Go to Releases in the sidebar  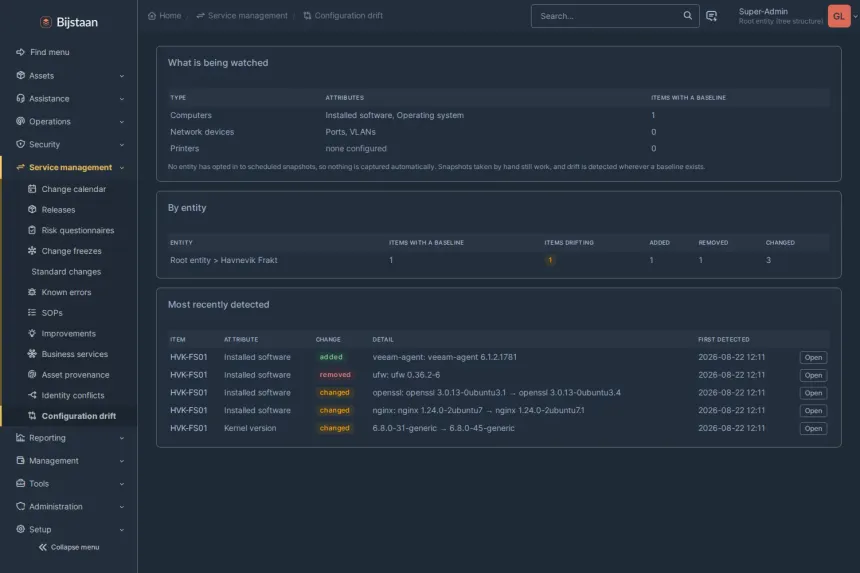pos(58,209)
